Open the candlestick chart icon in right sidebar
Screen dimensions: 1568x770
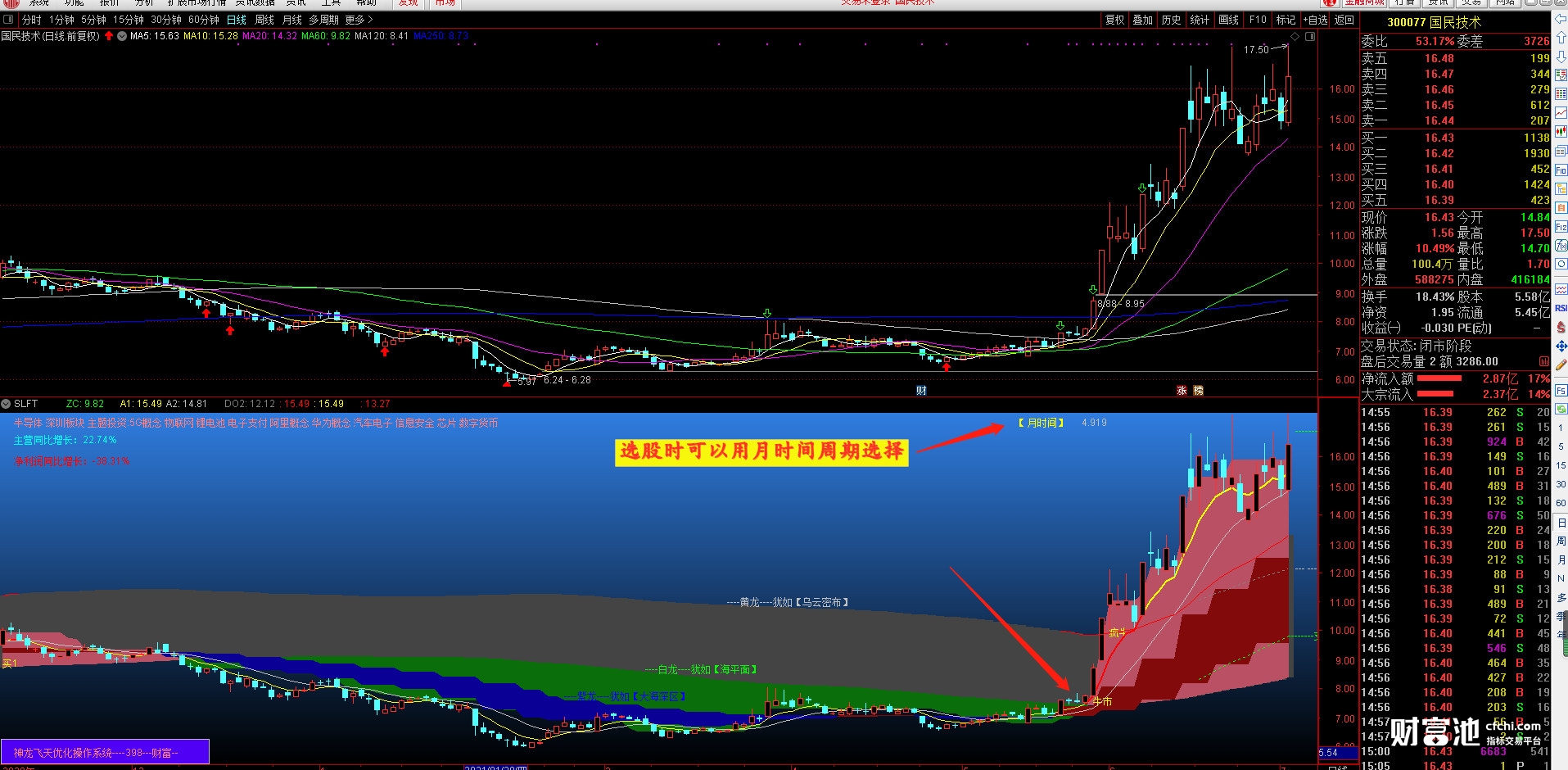(1561, 131)
